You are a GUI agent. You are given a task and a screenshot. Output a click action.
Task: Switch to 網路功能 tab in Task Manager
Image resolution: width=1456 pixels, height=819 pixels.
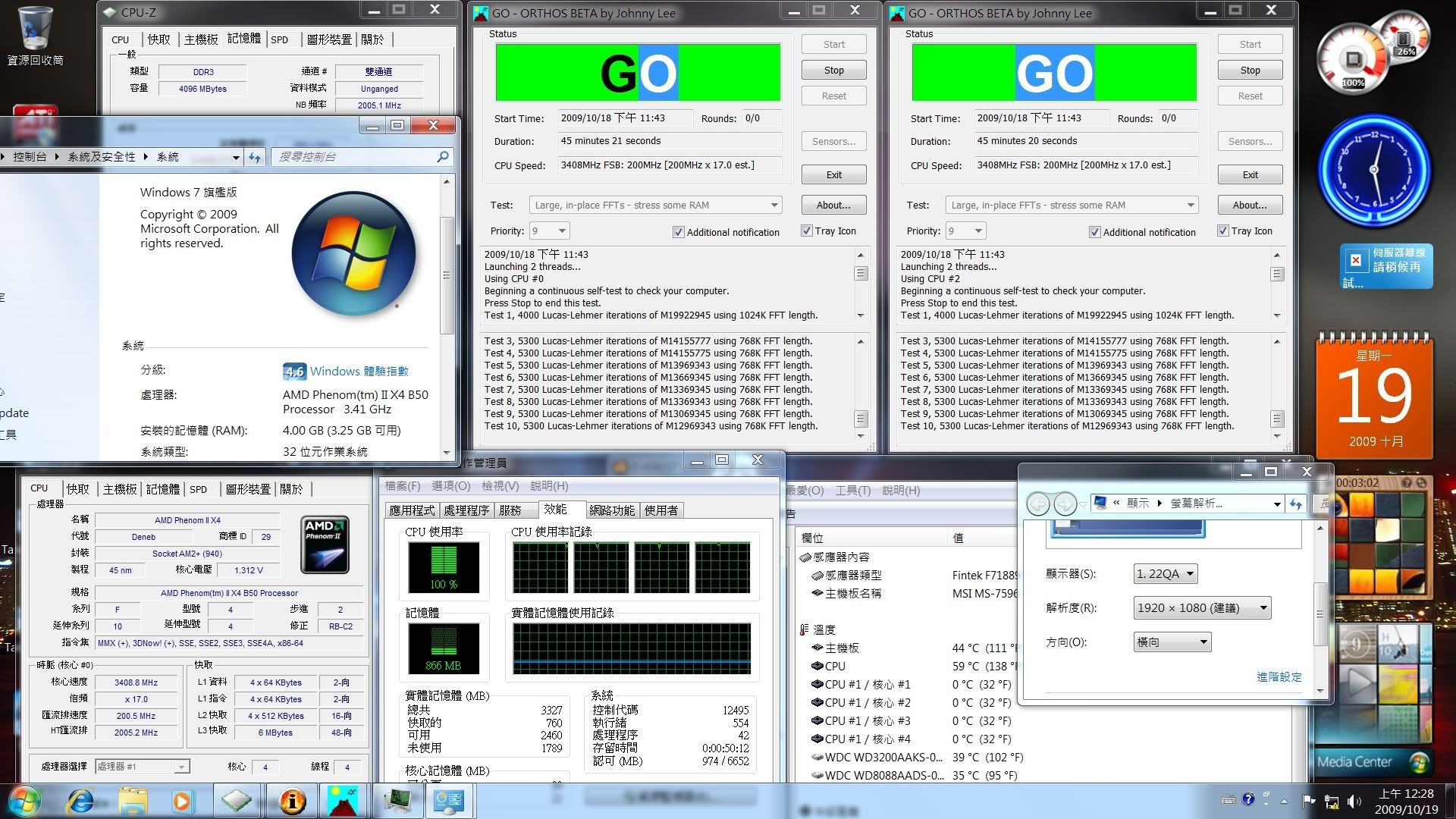click(612, 510)
